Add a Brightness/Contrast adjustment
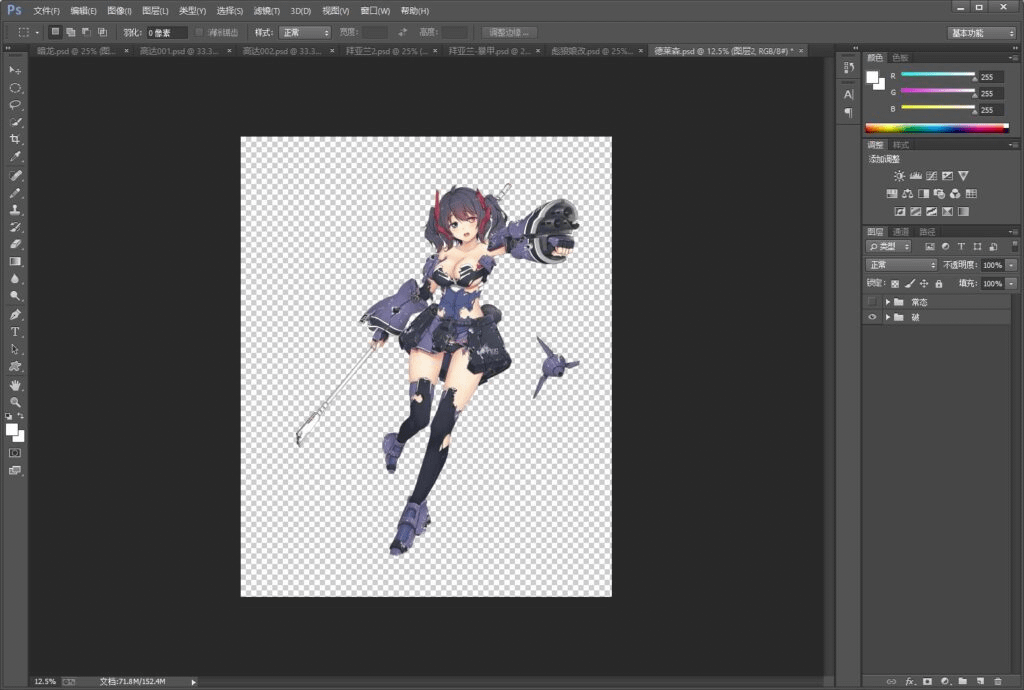This screenshot has width=1024, height=690. pos(899,176)
